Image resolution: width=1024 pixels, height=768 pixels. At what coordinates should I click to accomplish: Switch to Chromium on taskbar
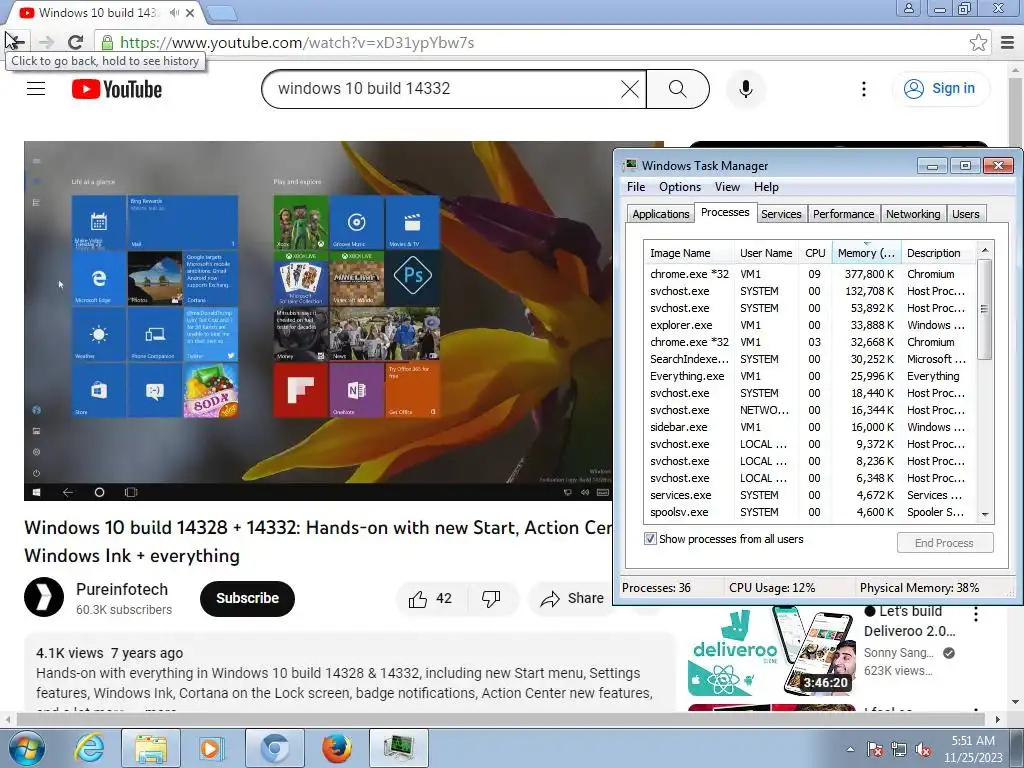274,748
